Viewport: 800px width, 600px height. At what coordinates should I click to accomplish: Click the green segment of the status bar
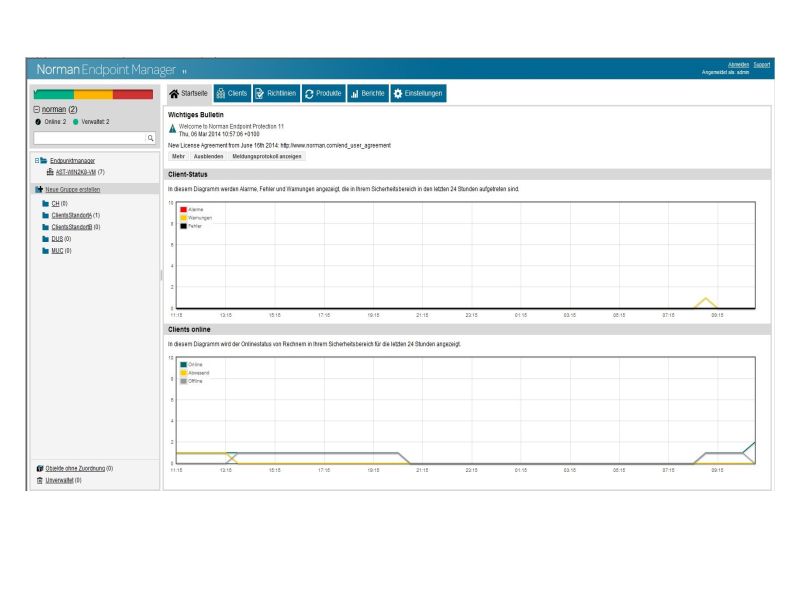[x=54, y=94]
